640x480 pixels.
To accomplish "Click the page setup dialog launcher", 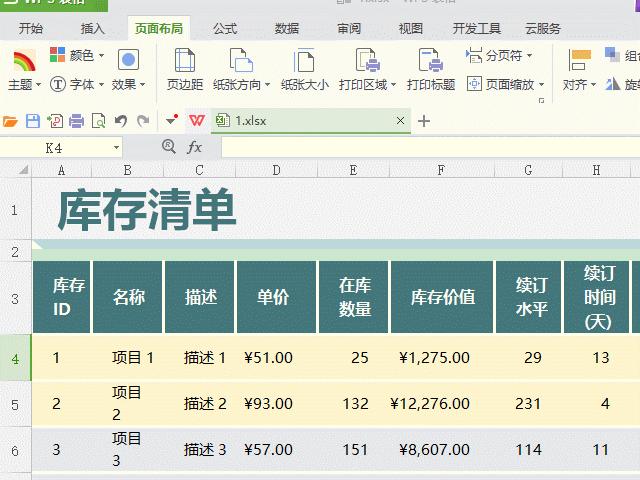I will (541, 100).
